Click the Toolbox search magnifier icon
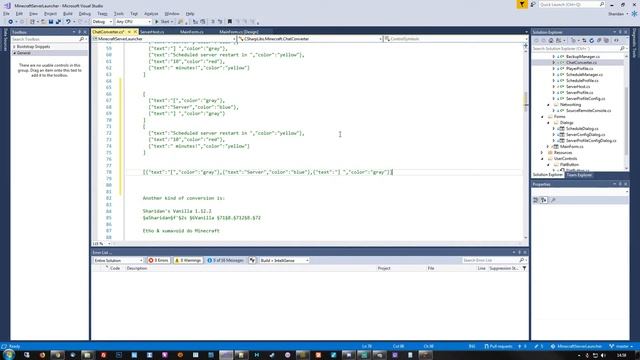The height and width of the screenshot is (360, 640). [x=82, y=39]
